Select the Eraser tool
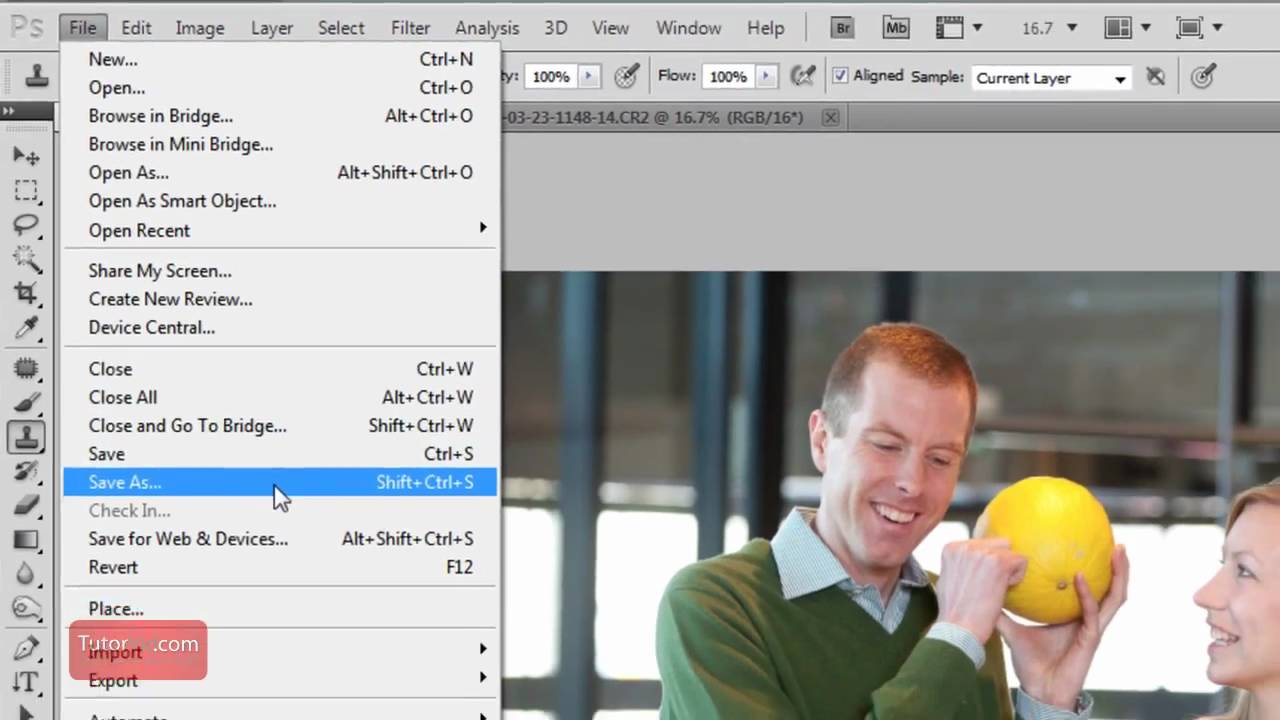Viewport: 1280px width, 720px height. click(x=26, y=505)
